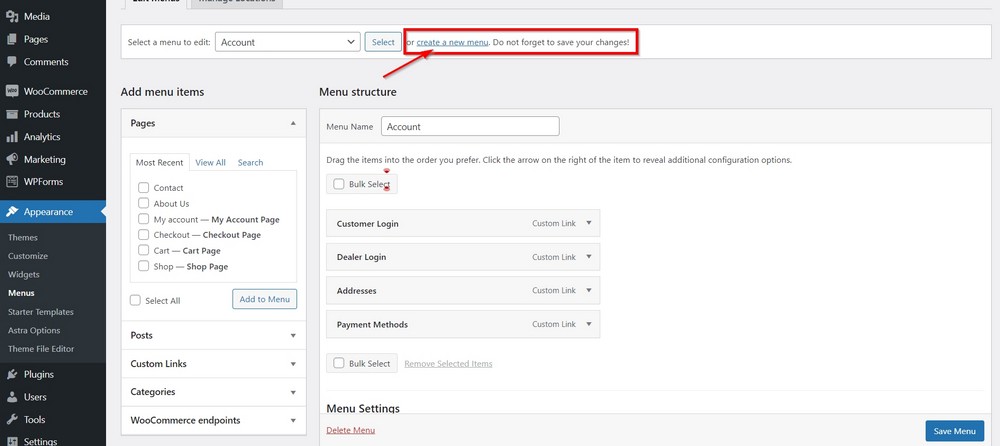The height and width of the screenshot is (446, 1000).
Task: Click the Remove Selected Items link
Action: 448,364
